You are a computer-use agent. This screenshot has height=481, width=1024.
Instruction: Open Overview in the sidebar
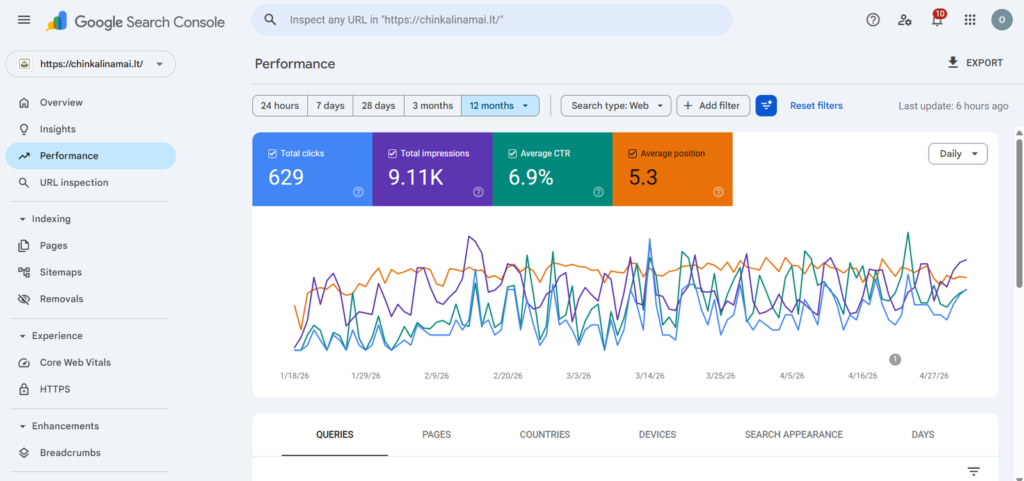coord(91,102)
